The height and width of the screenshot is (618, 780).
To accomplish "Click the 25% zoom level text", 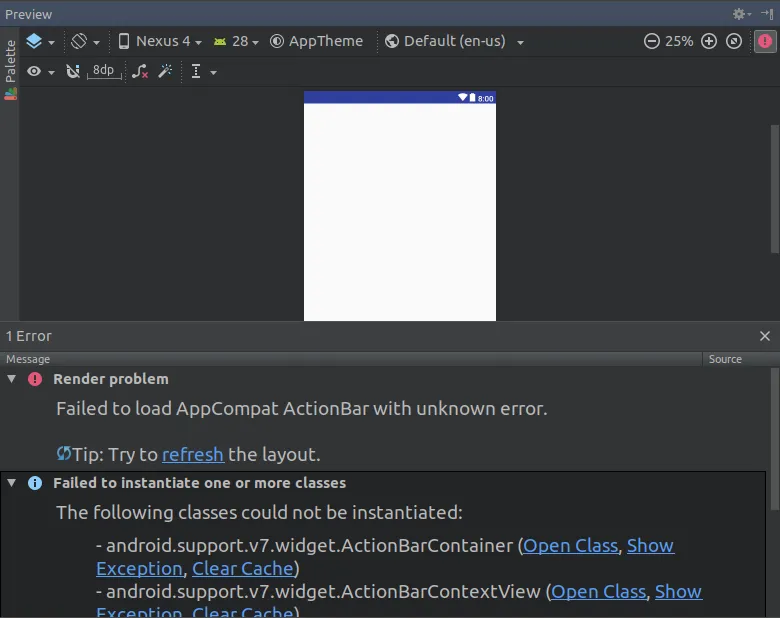I will pos(679,41).
